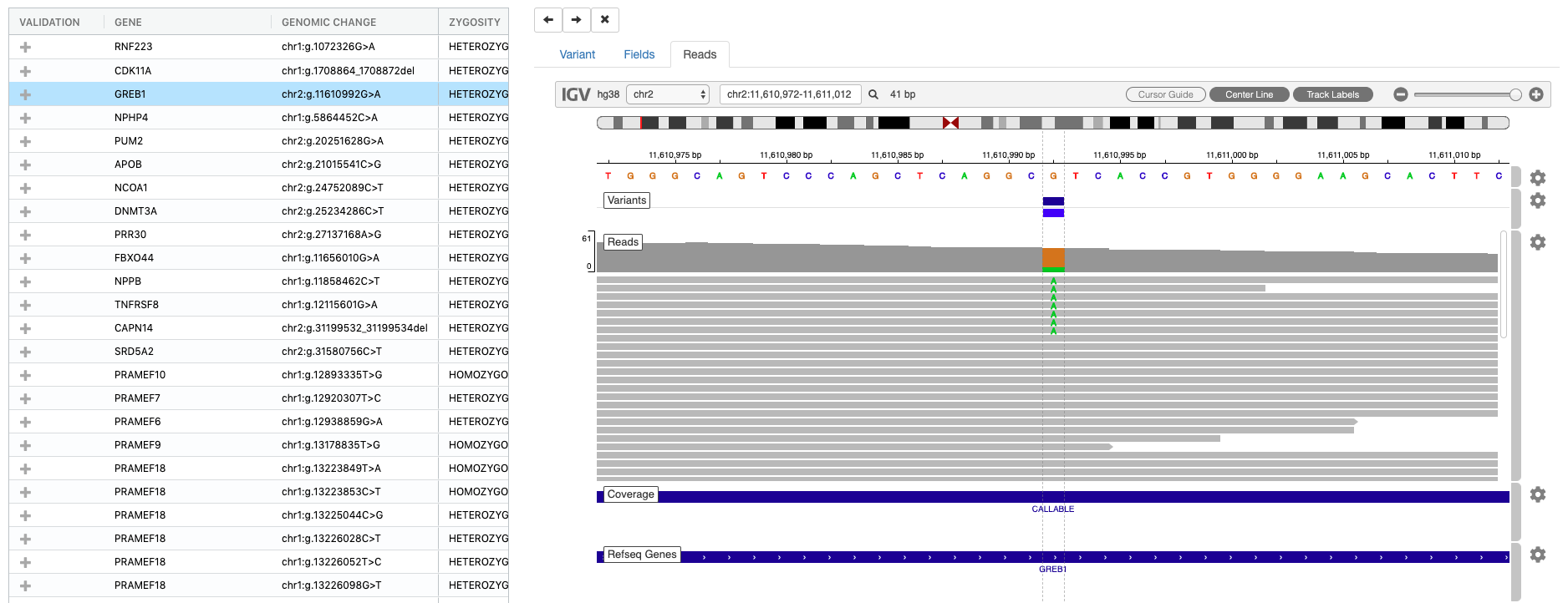Image resolution: width=1568 pixels, height=603 pixels.
Task: Click validation plus icon for NCOA1 row
Action: coord(25,188)
